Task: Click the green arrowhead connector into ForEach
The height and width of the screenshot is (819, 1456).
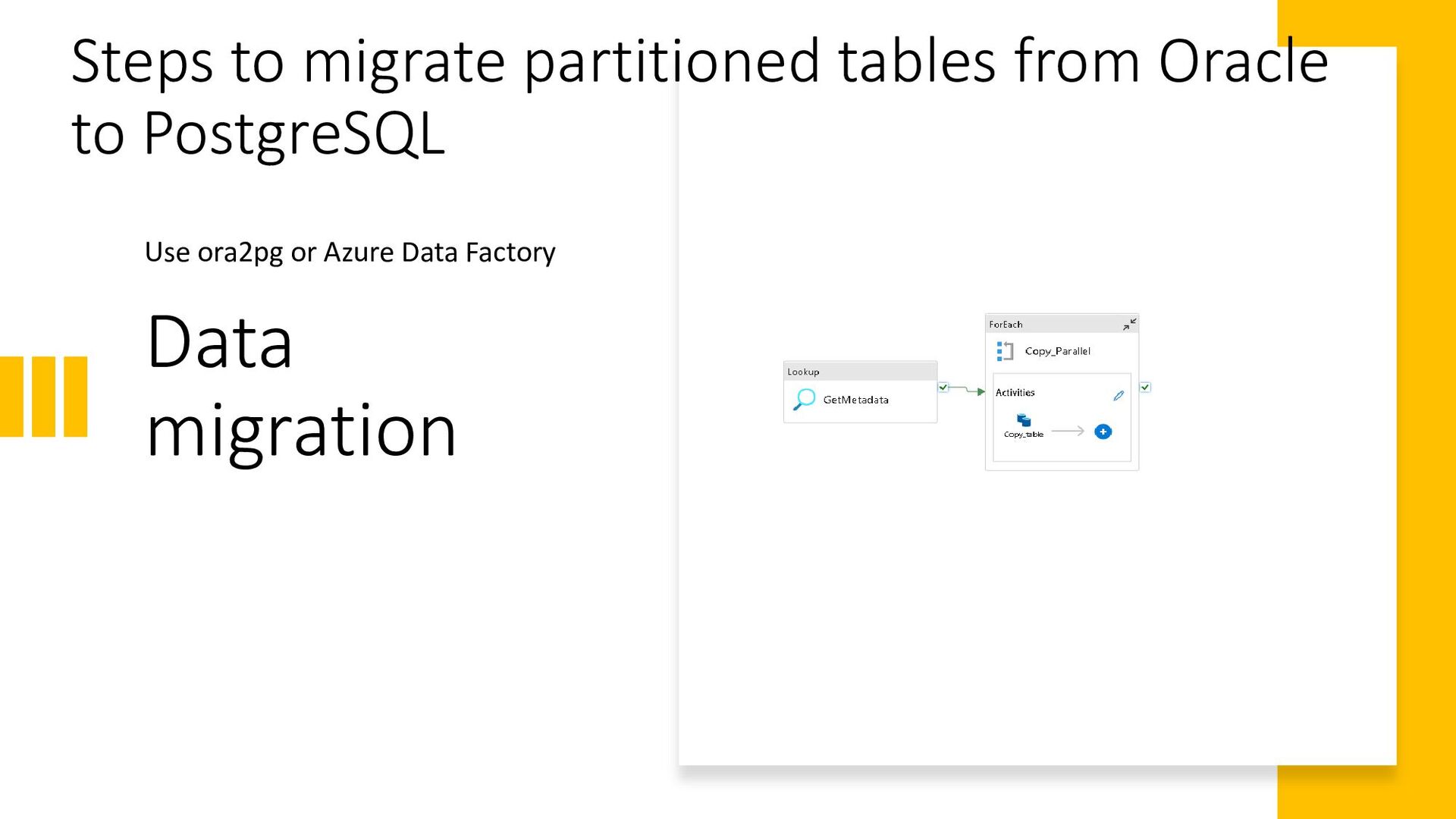Action: pyautogui.click(x=981, y=391)
